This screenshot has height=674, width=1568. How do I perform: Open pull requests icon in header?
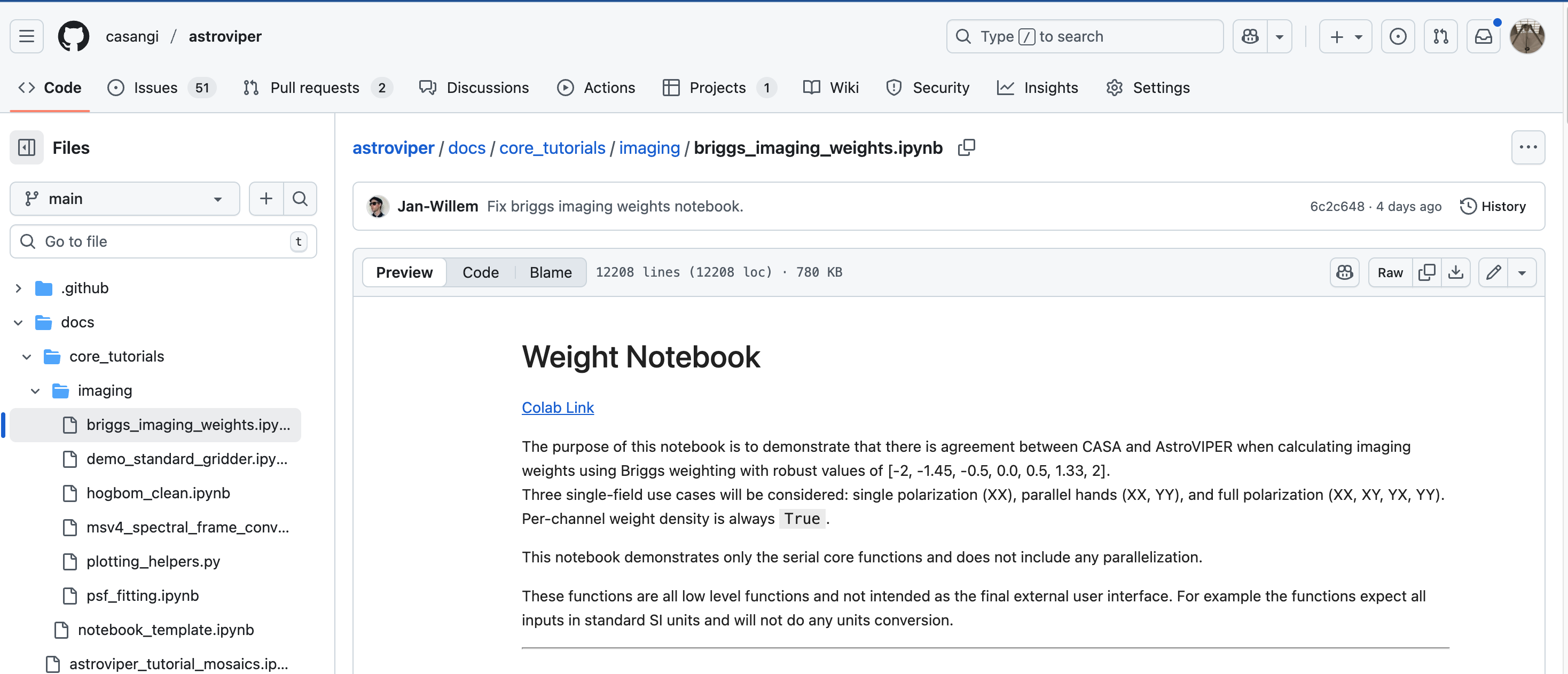point(1440,36)
